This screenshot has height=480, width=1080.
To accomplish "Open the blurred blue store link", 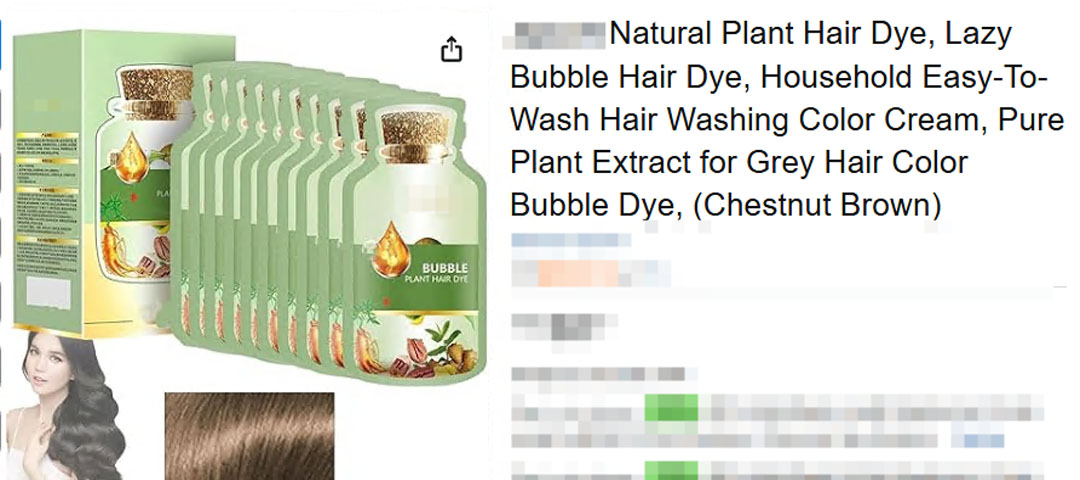I will (x=570, y=240).
